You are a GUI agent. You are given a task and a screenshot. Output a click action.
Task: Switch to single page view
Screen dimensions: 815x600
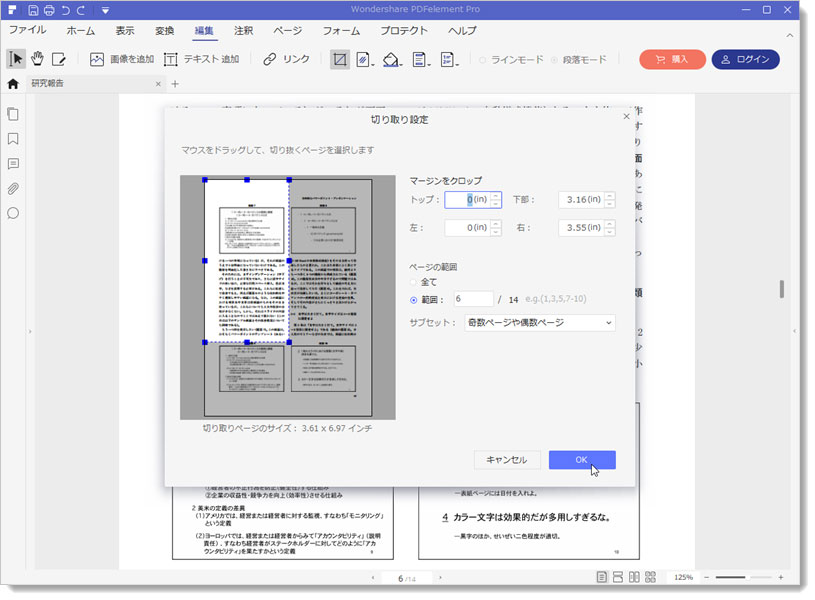click(601, 577)
